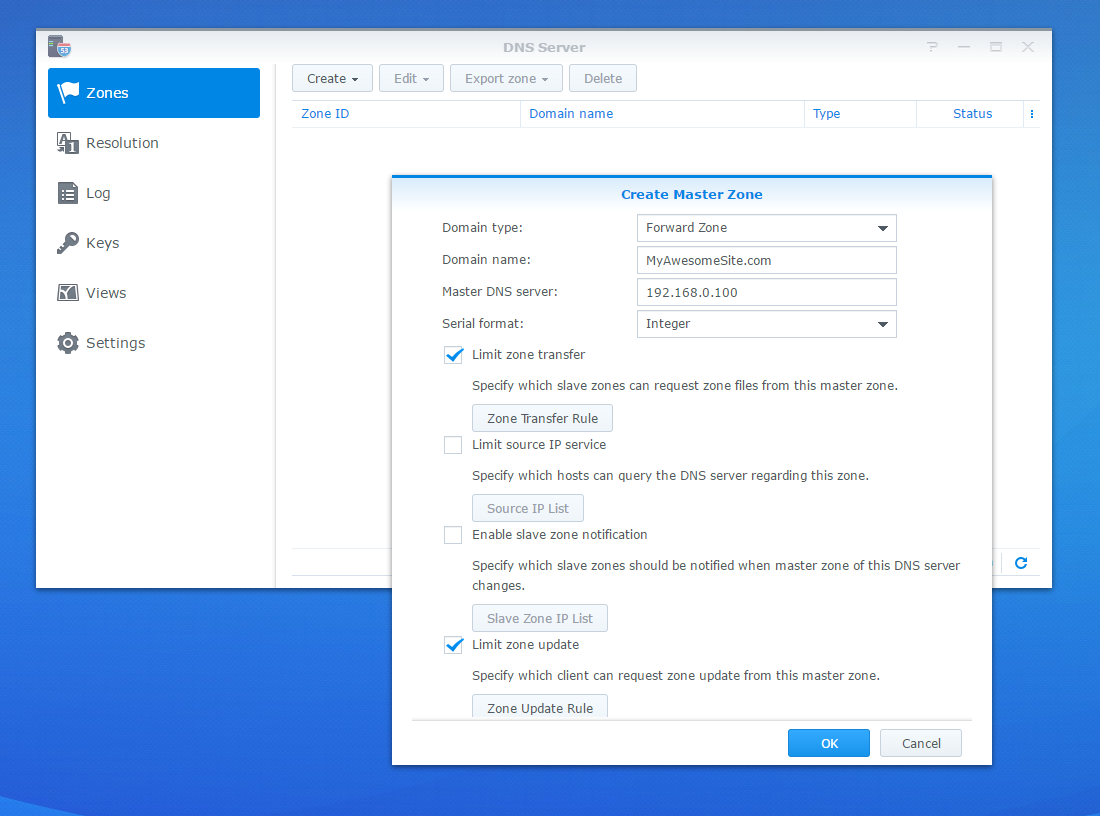
Task: Enable slave zone notification checkbox
Action: coord(453,535)
